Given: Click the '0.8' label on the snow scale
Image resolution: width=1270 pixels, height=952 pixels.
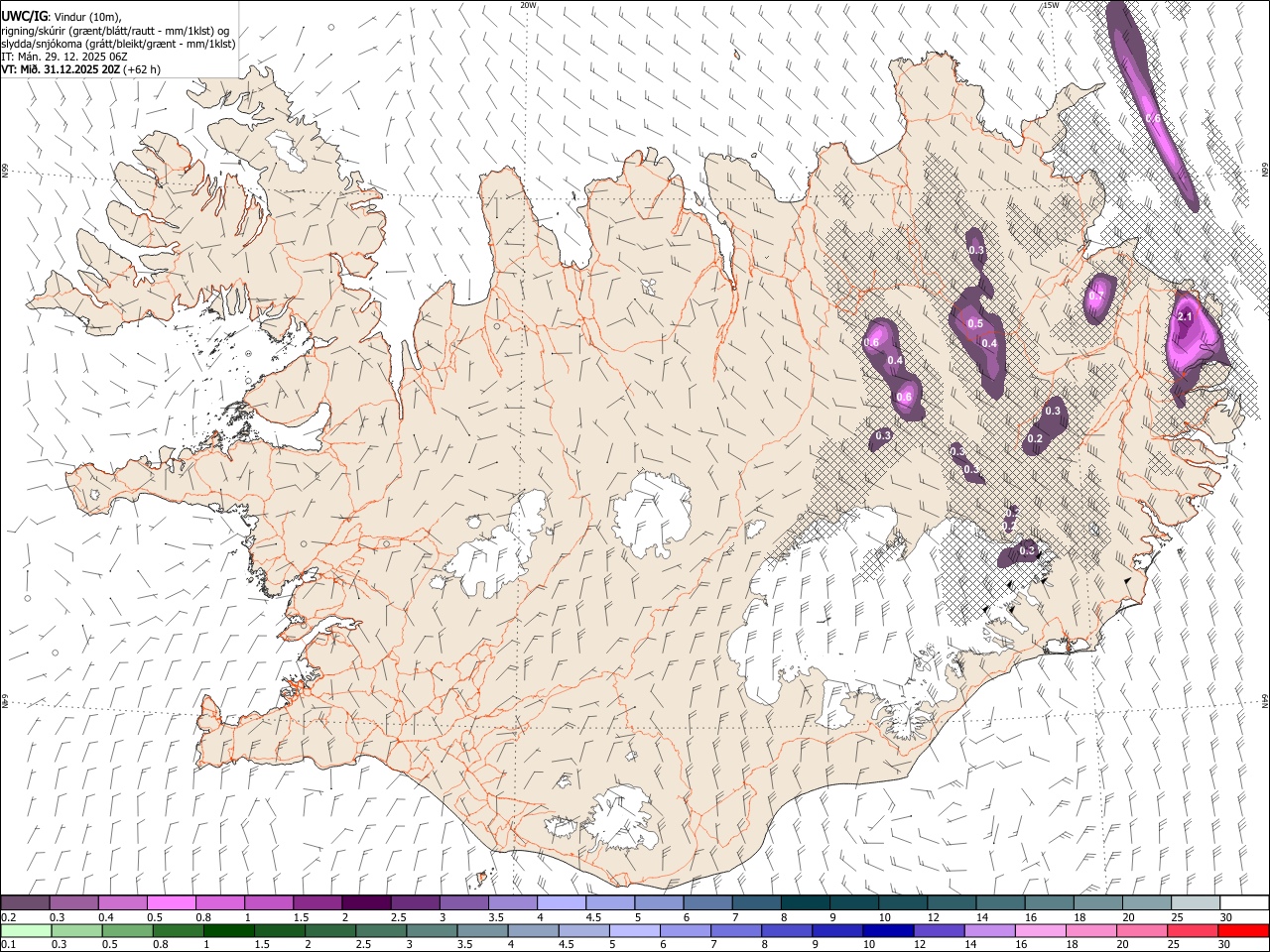Looking at the screenshot, I should pos(203,917).
